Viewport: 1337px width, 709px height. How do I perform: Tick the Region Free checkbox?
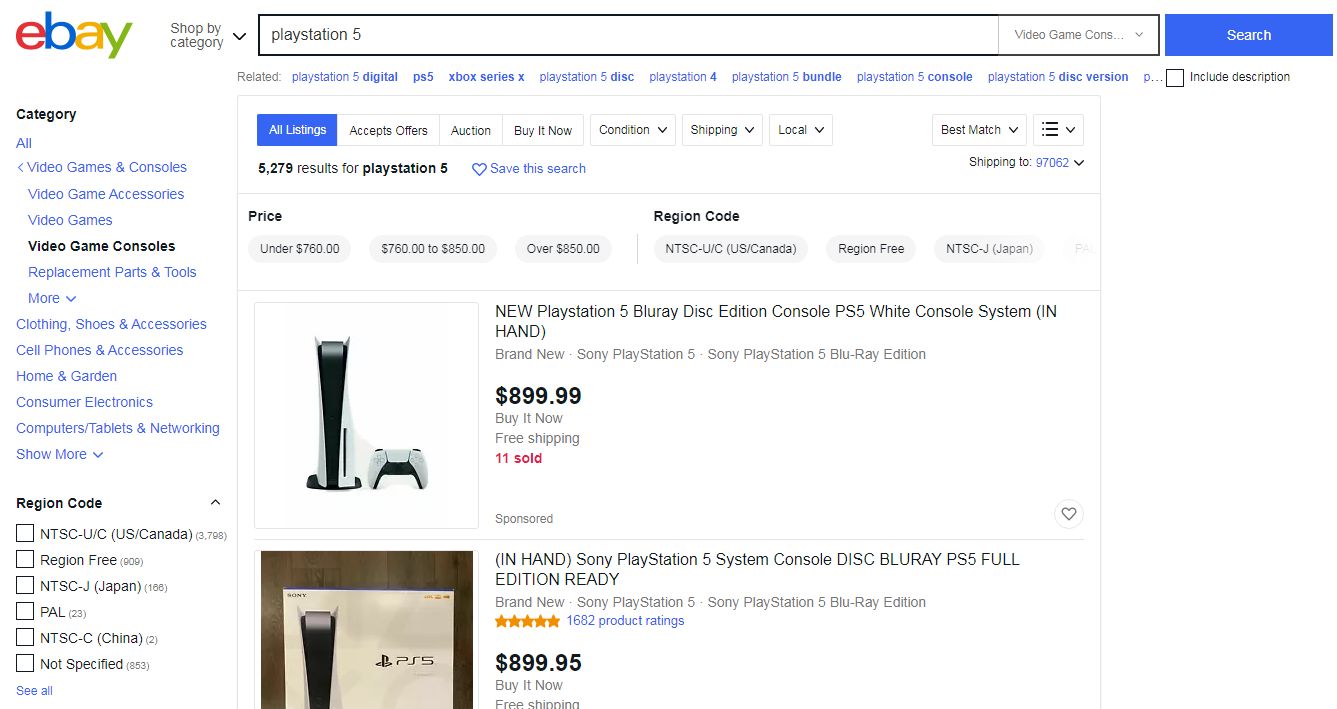(25, 560)
